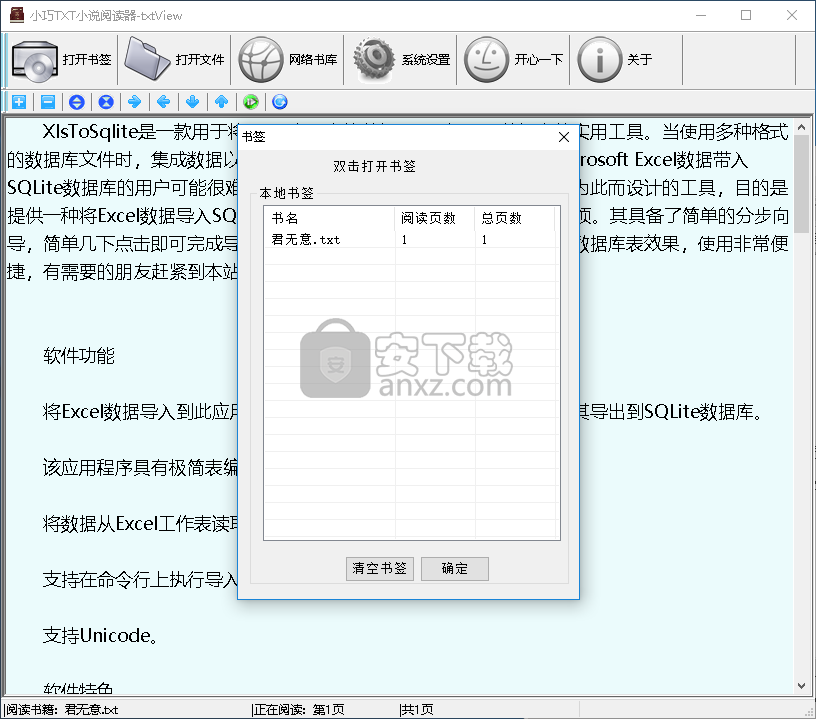The height and width of the screenshot is (719, 816).
Task: Open the 网络书库 online library
Action: [x=262, y=60]
